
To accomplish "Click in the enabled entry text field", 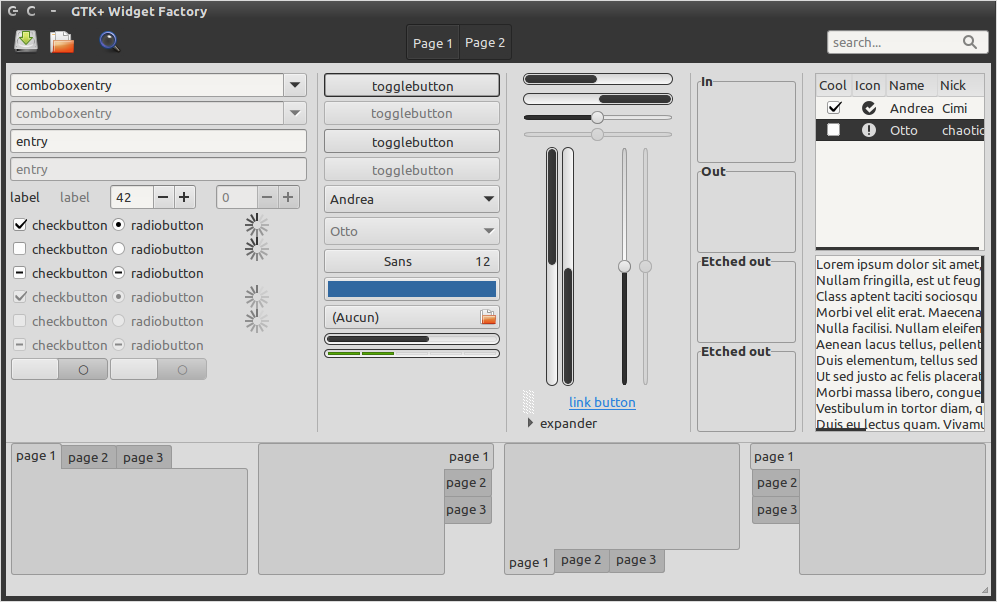I will 158,141.
